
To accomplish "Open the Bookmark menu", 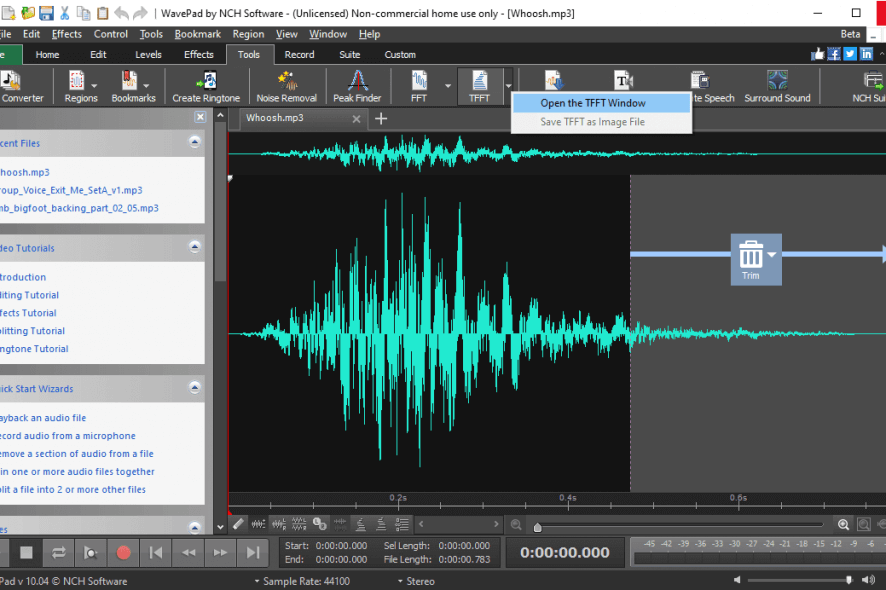I will (198, 34).
